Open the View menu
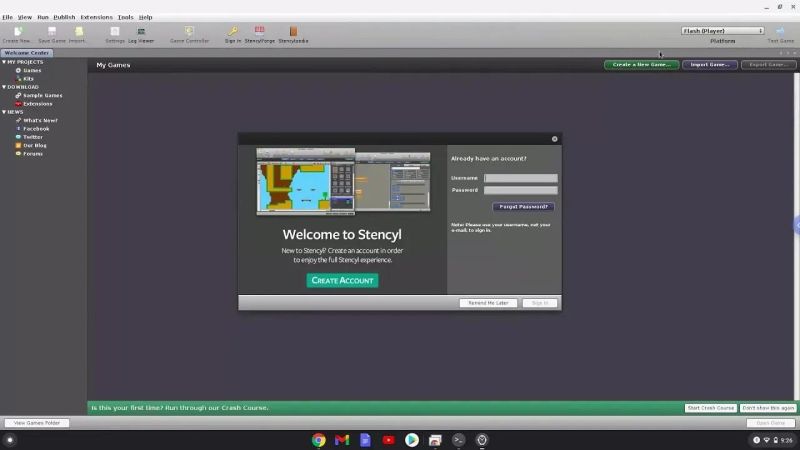Viewport: 800px width, 450px height. pyautogui.click(x=24, y=17)
